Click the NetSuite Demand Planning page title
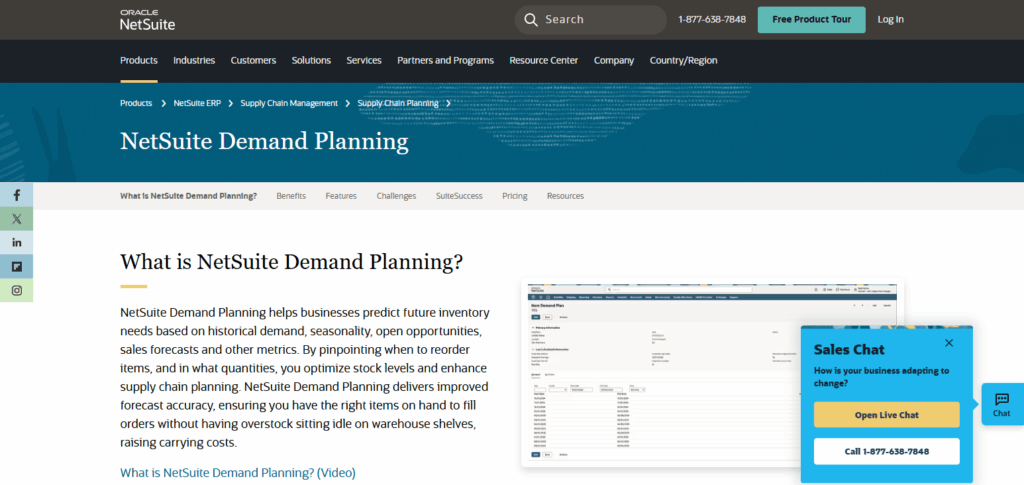 [264, 142]
